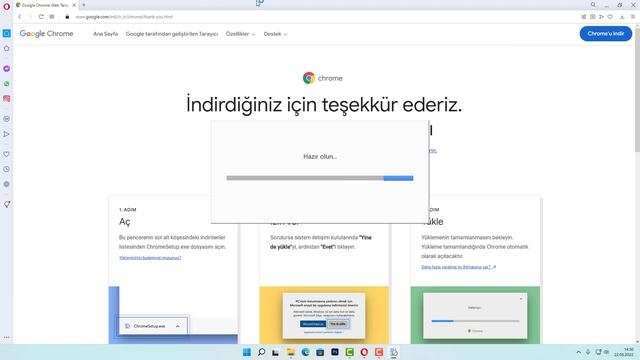Image resolution: width=640 pixels, height=360 pixels.
Task: Show hidden system tray icons chevron
Action: (578, 352)
